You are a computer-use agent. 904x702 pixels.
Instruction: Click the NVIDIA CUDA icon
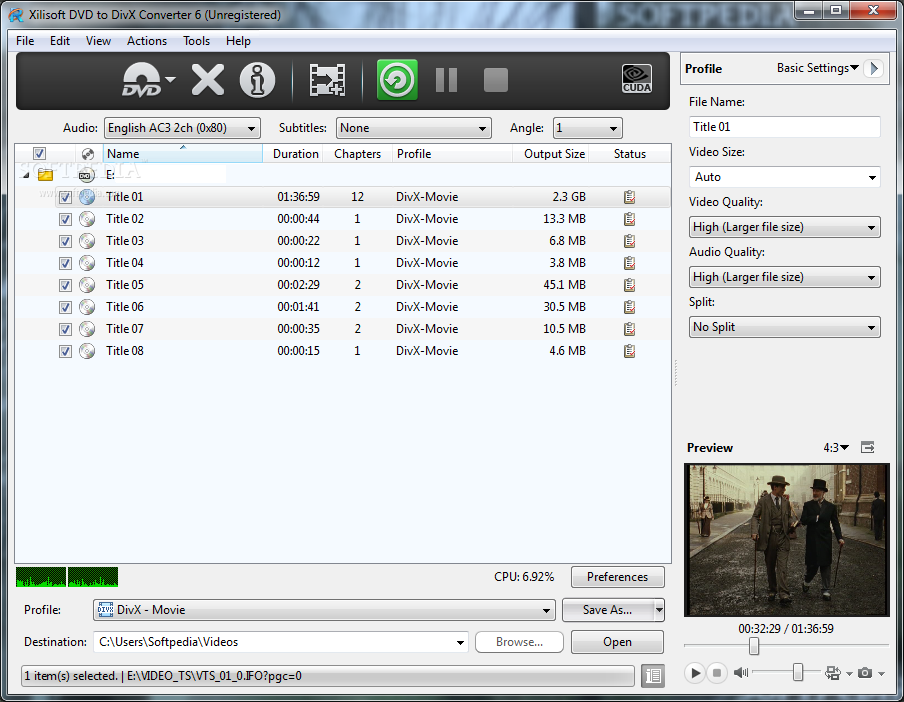(636, 79)
